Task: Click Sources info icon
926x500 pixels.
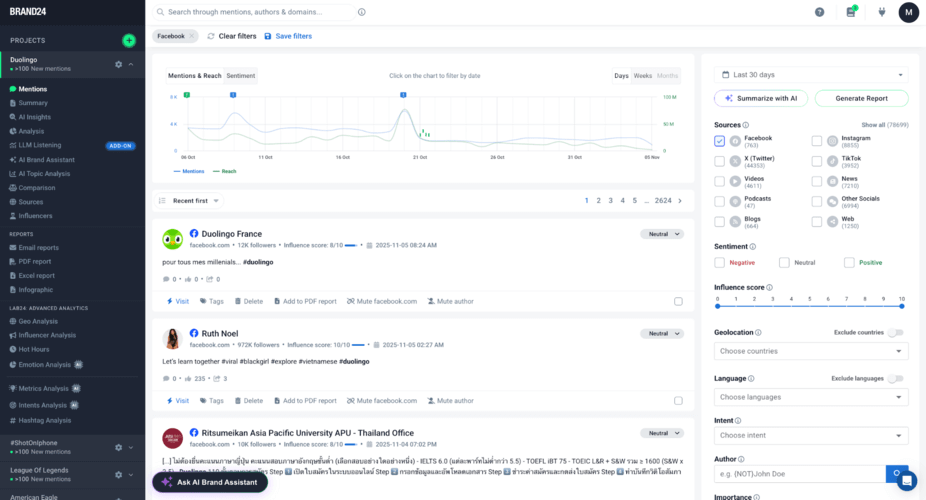Action: pos(746,125)
